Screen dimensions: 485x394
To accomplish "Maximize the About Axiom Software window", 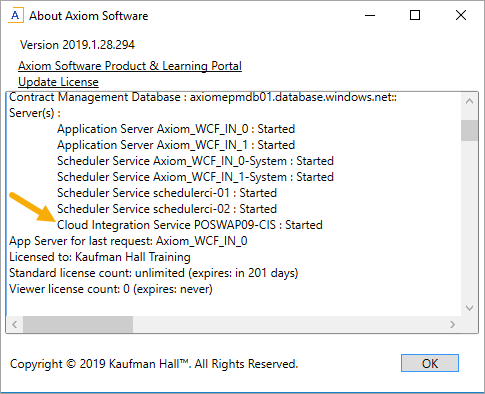I will click(x=415, y=15).
